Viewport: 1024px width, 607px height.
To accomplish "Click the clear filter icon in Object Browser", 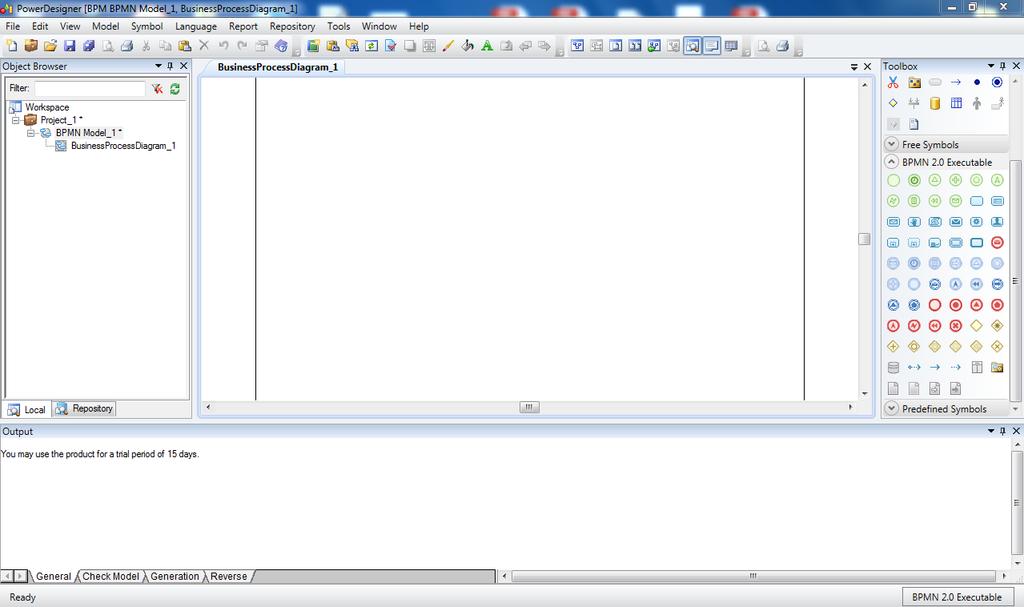I will click(x=157, y=89).
